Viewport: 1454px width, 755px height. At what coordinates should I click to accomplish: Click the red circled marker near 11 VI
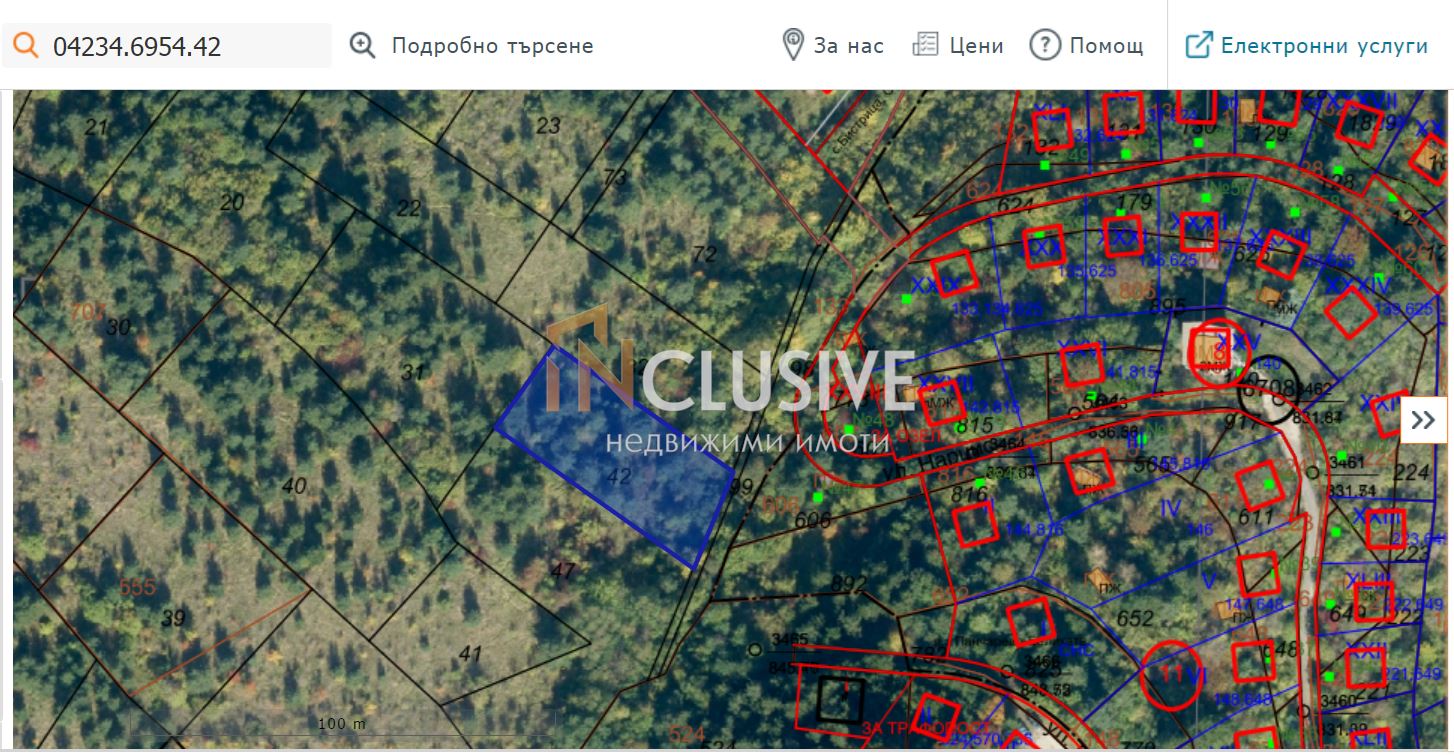pyautogui.click(x=1174, y=674)
